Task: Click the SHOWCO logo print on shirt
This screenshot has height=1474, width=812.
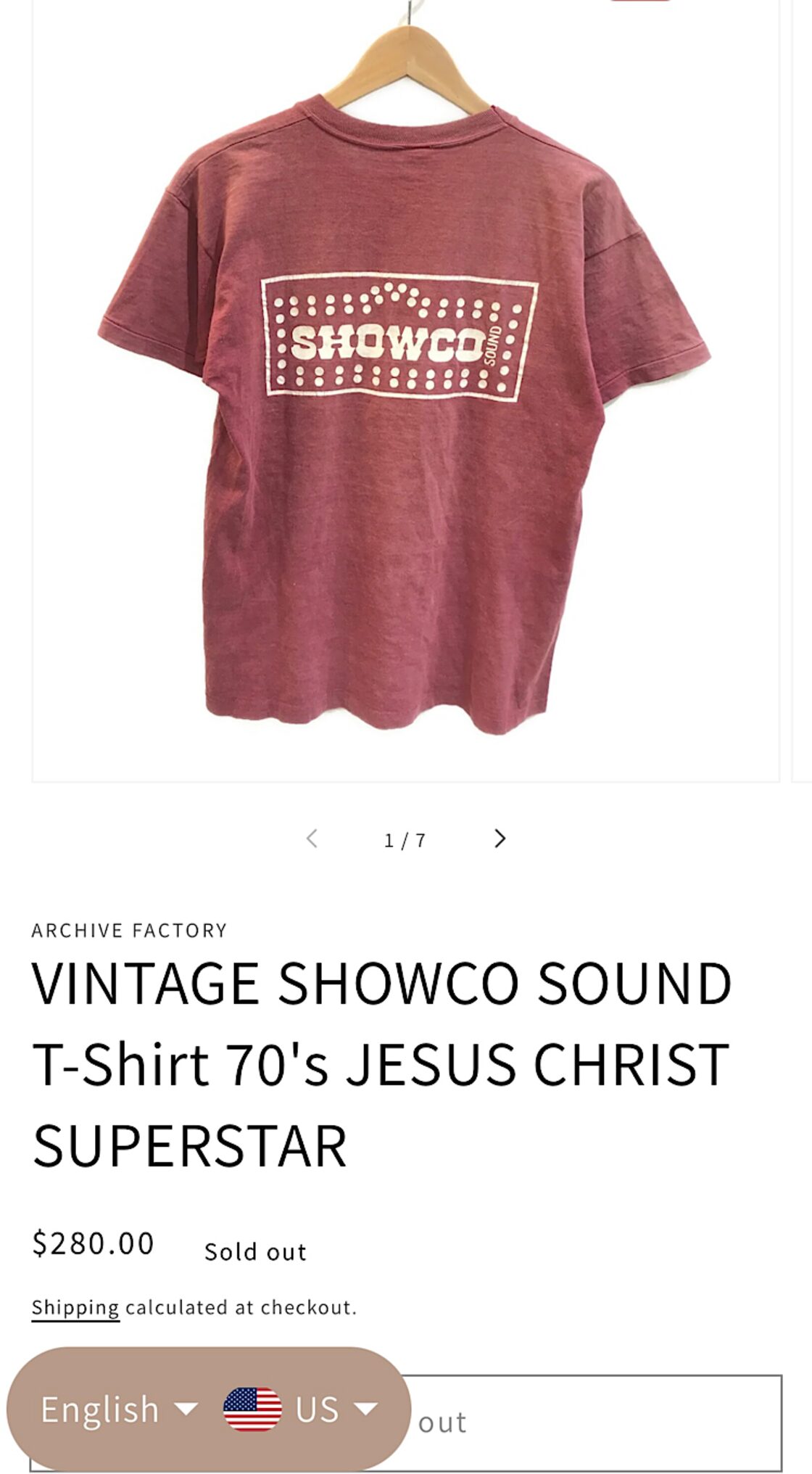Action: click(x=399, y=337)
